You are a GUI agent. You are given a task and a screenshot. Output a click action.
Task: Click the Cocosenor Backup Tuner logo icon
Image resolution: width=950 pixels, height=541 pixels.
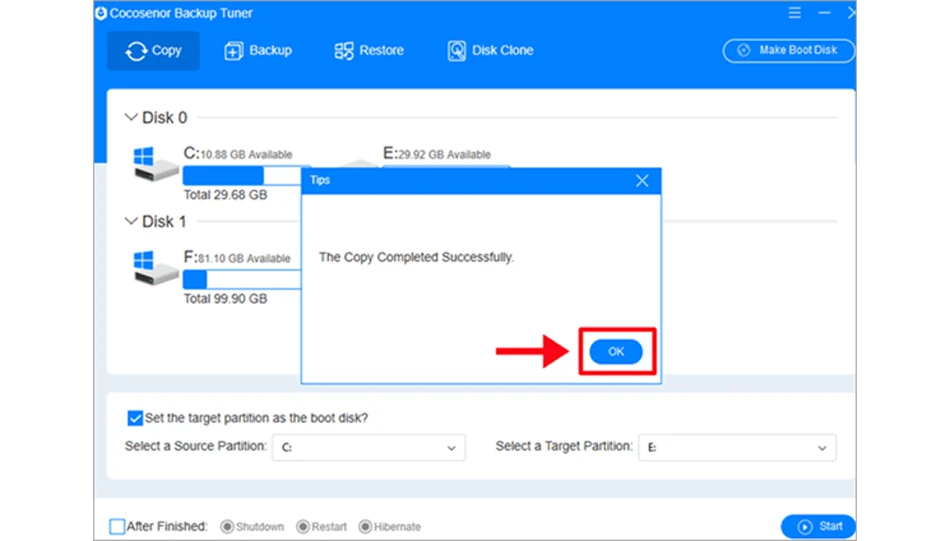[101, 13]
